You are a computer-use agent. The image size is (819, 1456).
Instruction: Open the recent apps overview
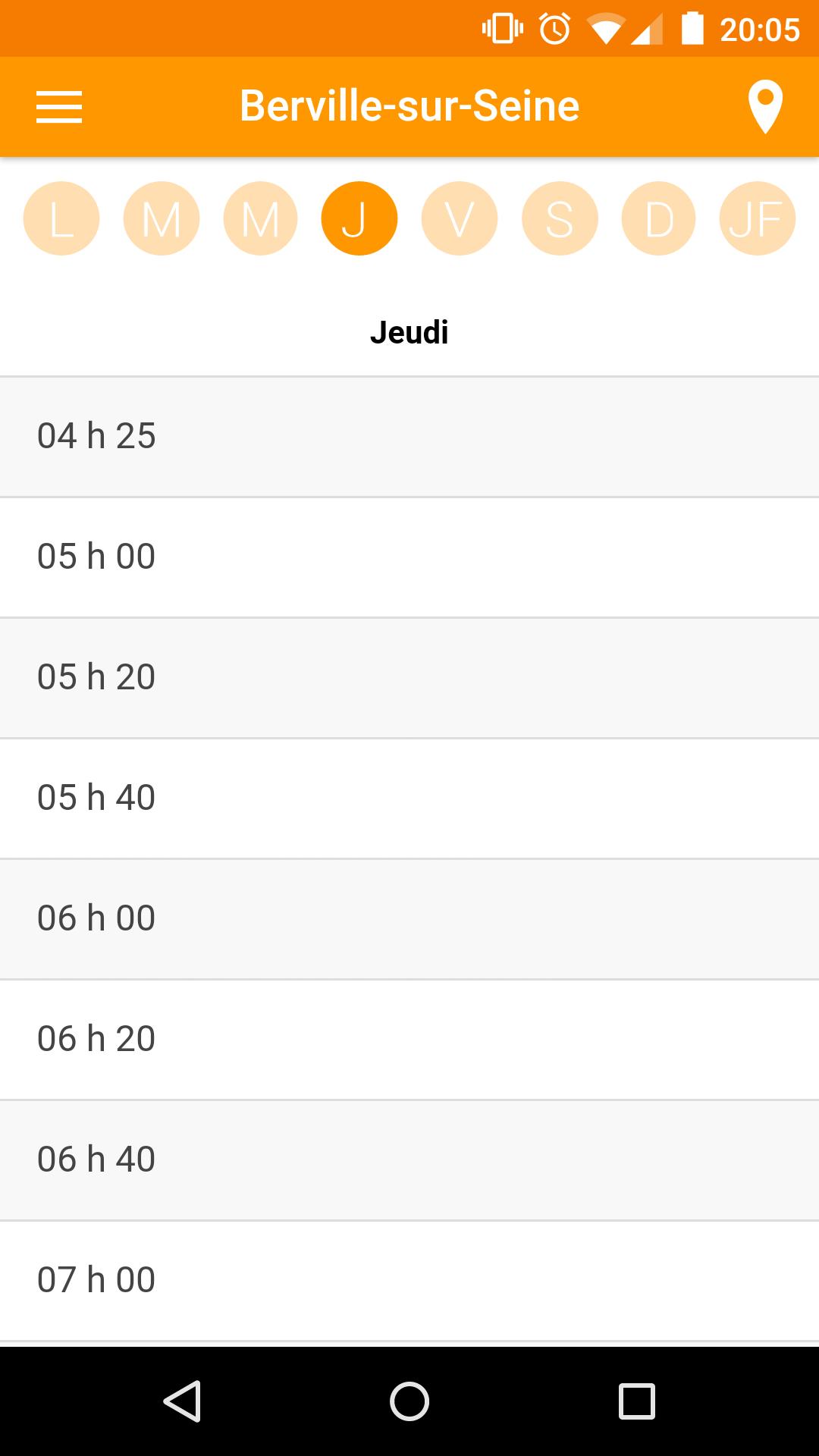tap(636, 1401)
